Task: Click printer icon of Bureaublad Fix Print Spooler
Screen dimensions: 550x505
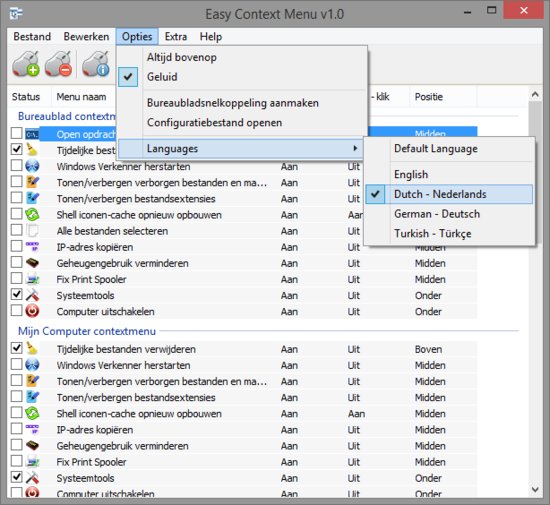Action: point(32,279)
